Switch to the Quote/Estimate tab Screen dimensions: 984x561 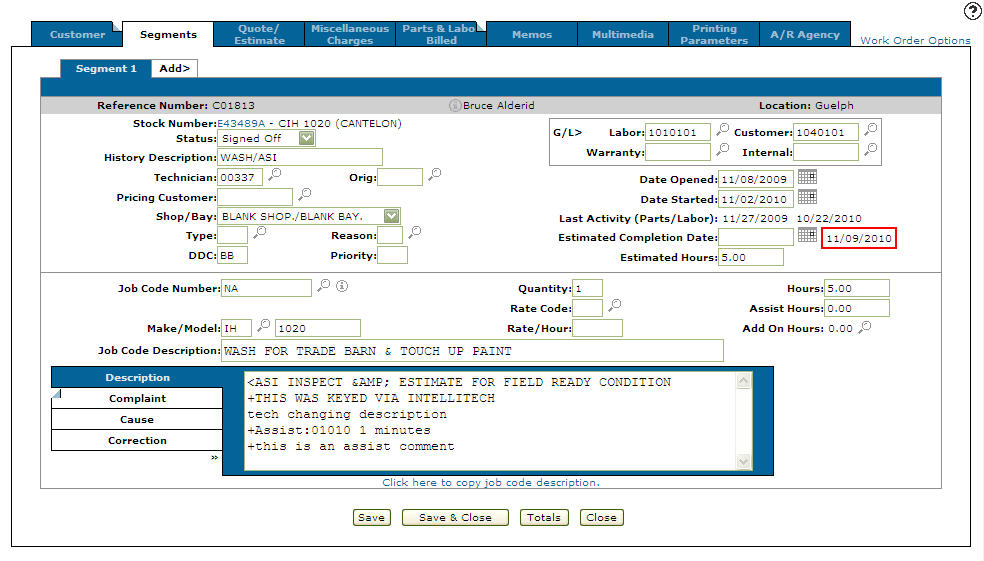[259, 34]
